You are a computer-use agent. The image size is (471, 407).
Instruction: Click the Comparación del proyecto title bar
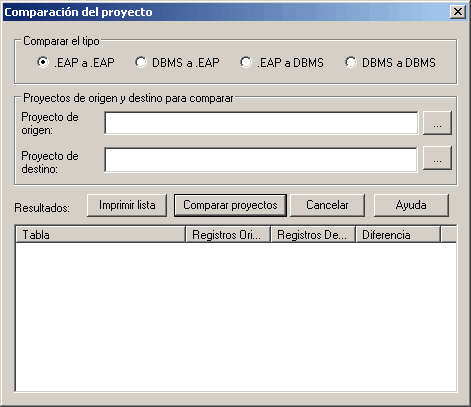point(227,12)
